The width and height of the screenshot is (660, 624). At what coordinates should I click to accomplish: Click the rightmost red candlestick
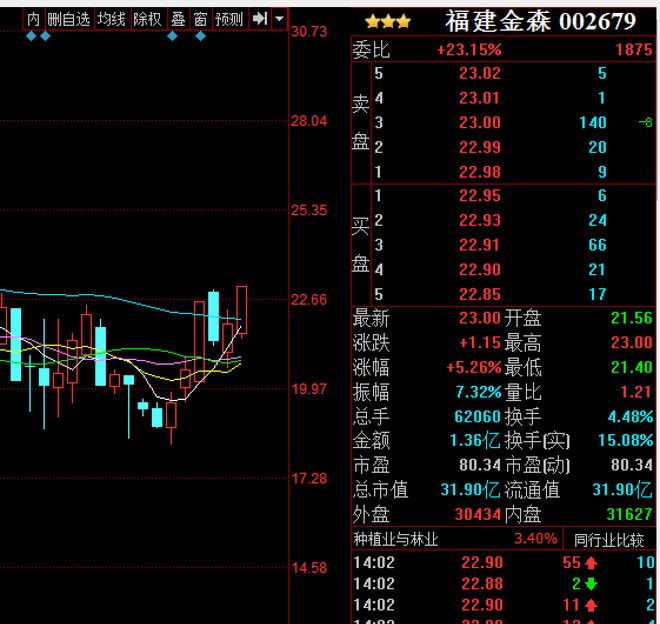tap(242, 310)
